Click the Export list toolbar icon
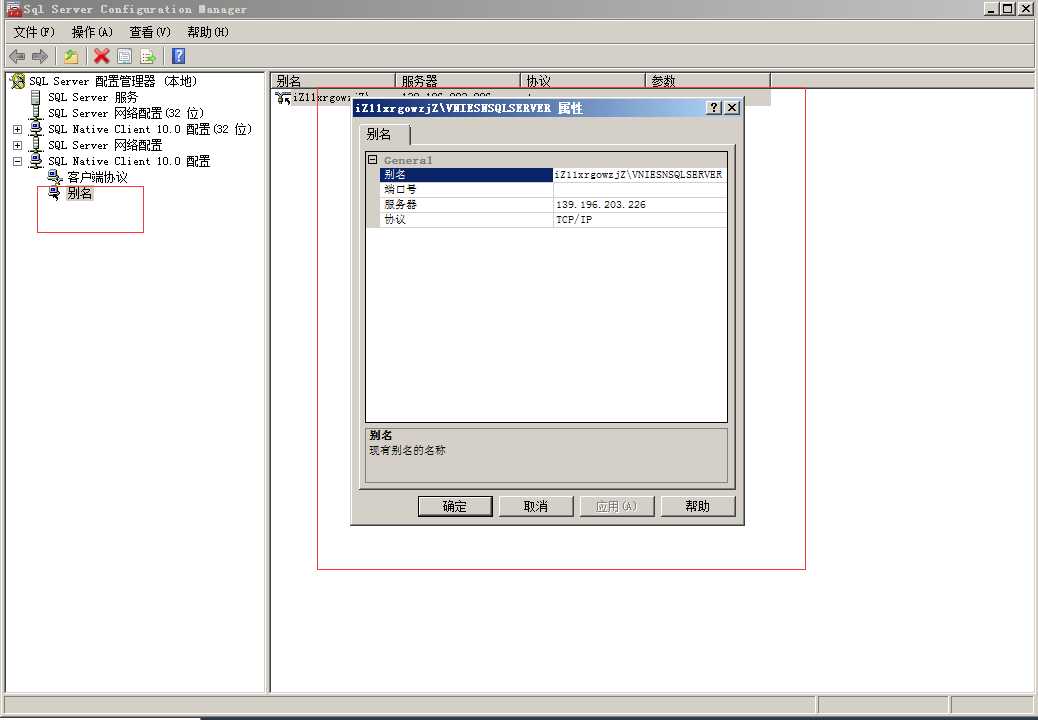Viewport: 1038px width, 720px height. click(148, 57)
